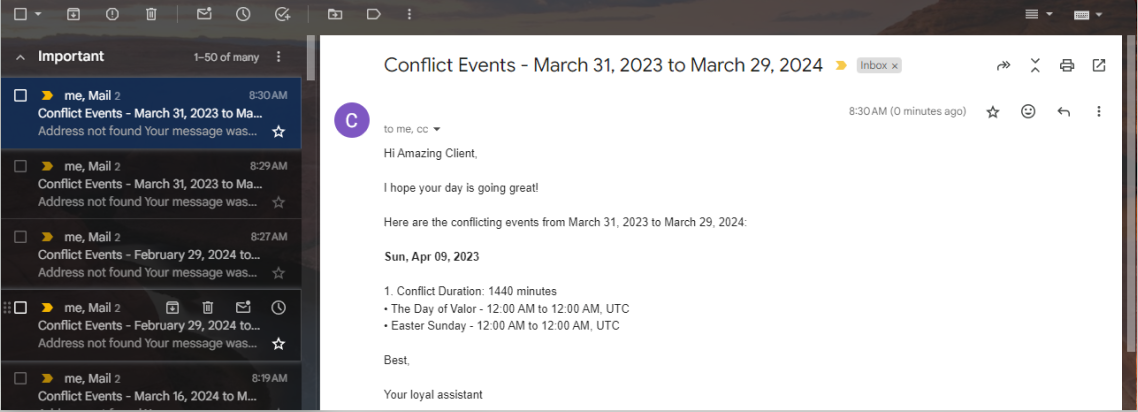1138x412 pixels.
Task: Star the open message next to 8:30 AM
Action: 993,112
